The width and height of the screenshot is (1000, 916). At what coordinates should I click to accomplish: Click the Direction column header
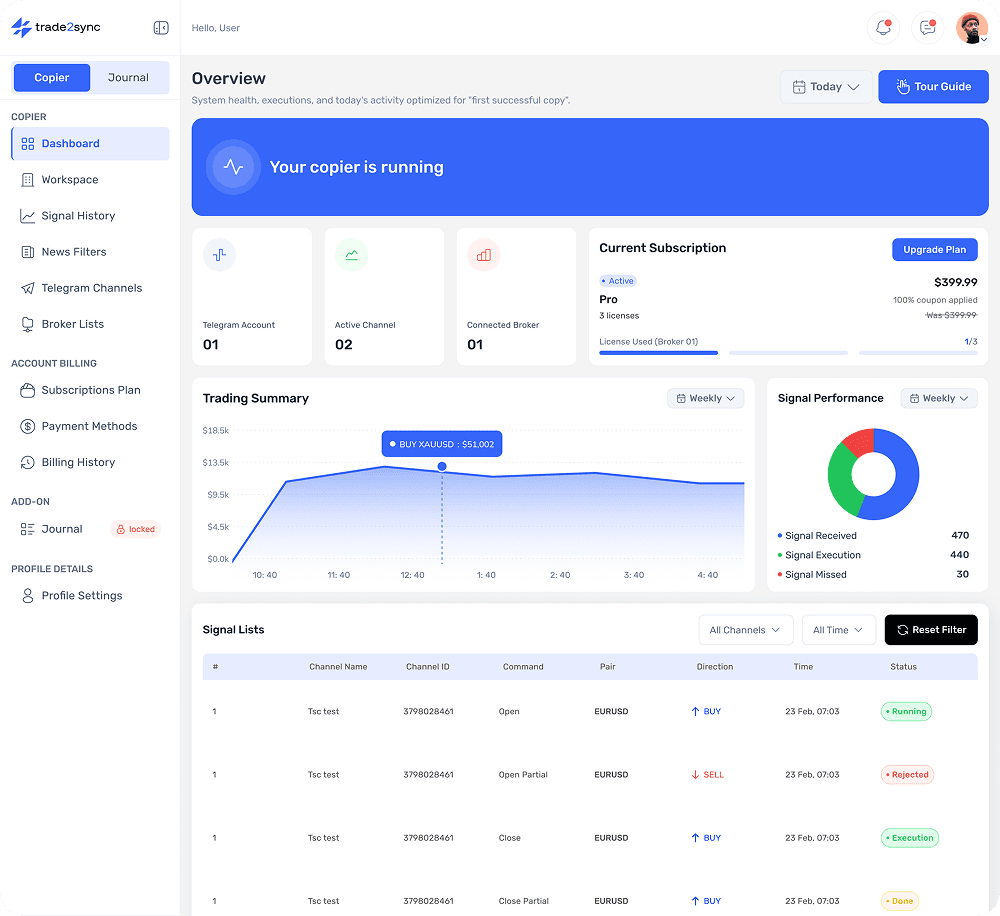[715, 667]
